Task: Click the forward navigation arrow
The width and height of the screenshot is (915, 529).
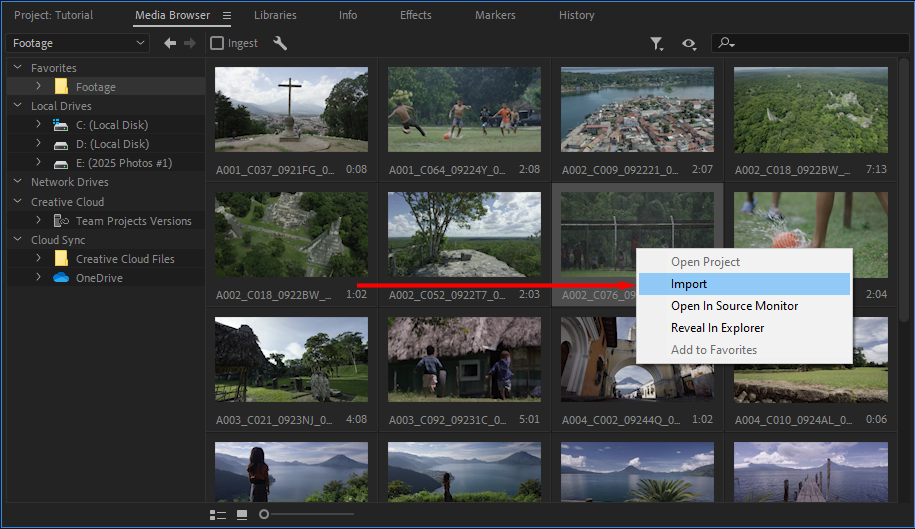Action: point(190,43)
